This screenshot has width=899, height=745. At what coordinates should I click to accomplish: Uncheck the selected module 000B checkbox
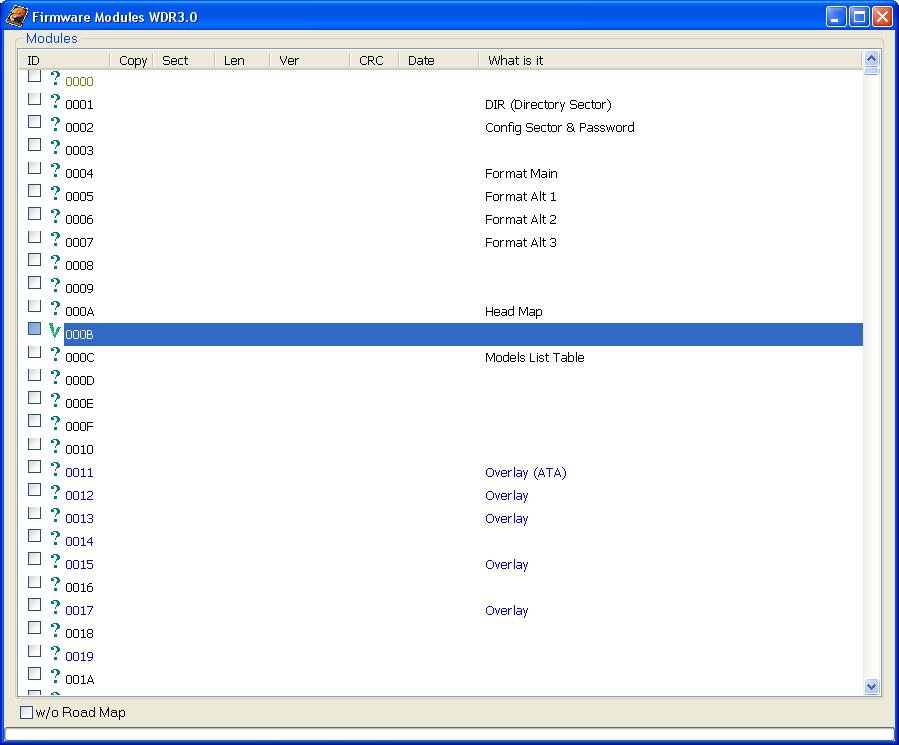pos(34,329)
